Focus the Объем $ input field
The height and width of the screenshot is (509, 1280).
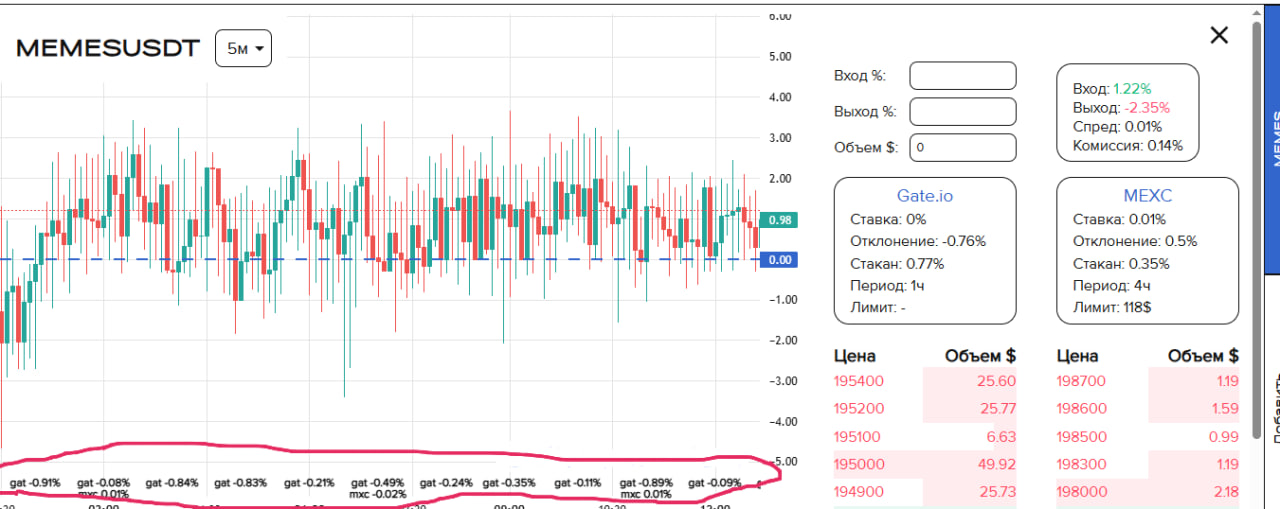(962, 147)
